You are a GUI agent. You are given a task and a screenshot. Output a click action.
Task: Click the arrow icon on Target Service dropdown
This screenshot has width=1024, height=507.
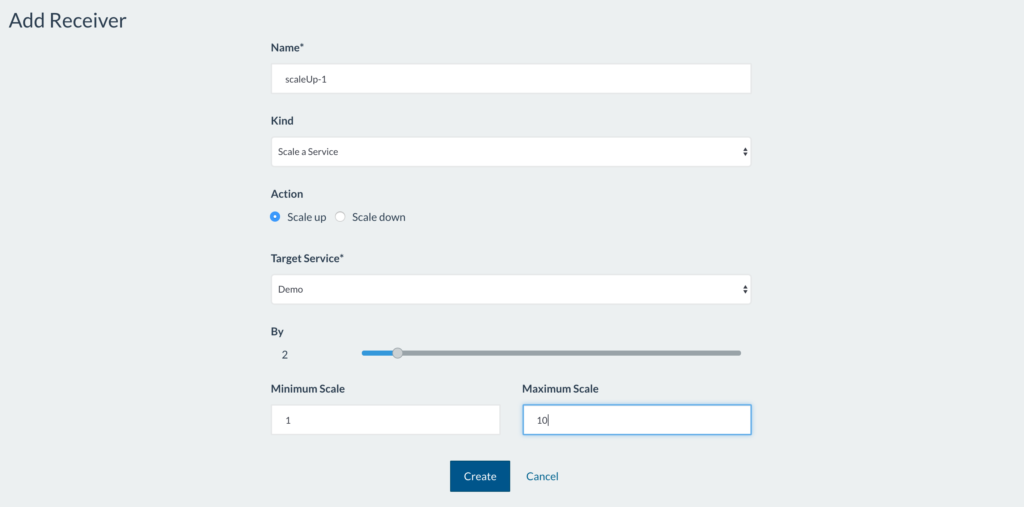point(745,289)
